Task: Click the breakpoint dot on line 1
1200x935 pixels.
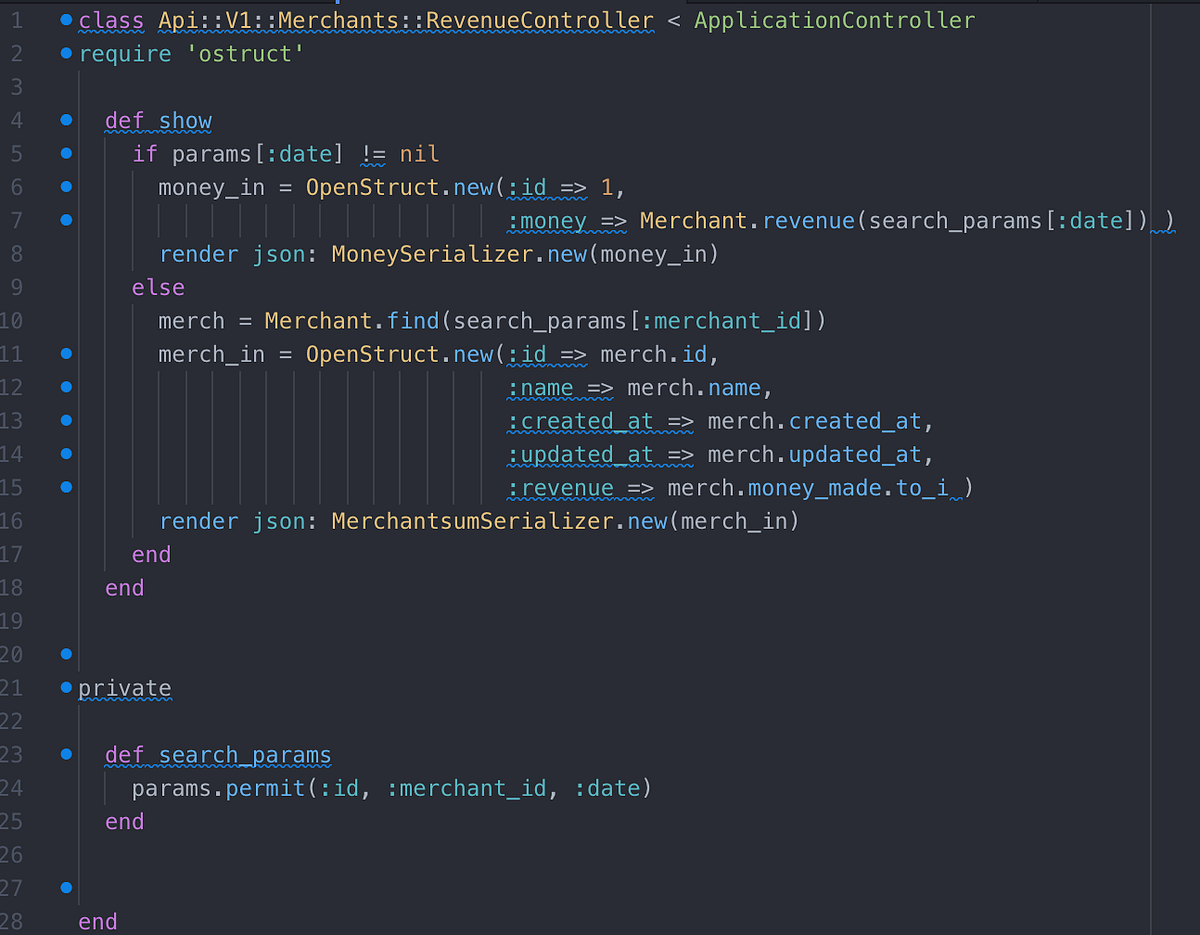Action: (66, 18)
